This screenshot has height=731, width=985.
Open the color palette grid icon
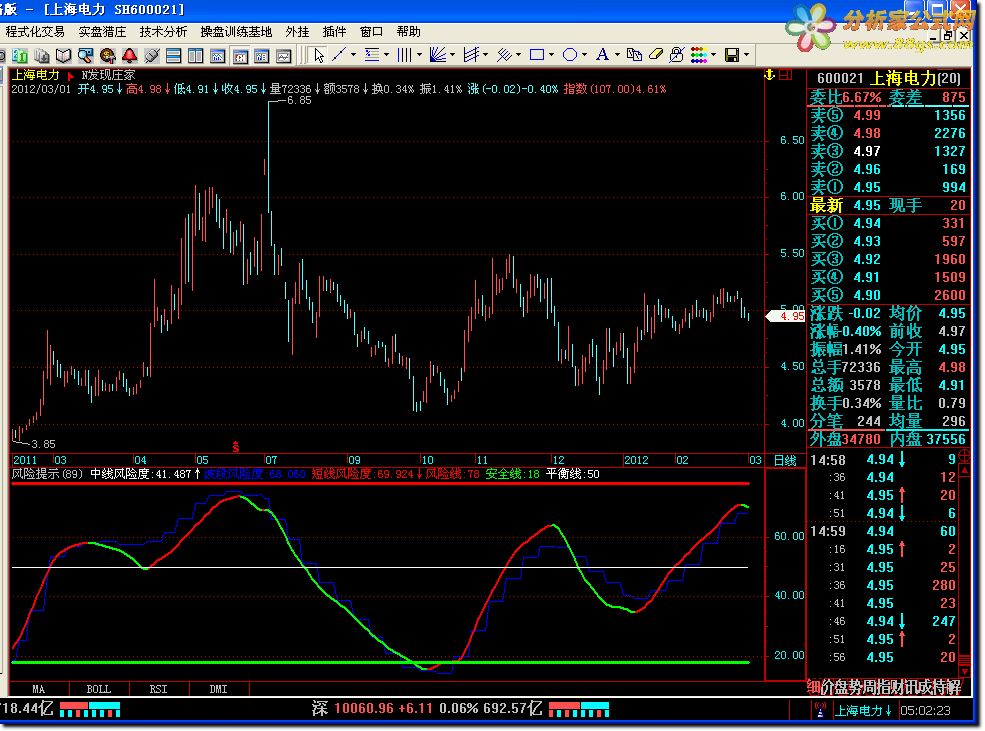click(x=699, y=55)
